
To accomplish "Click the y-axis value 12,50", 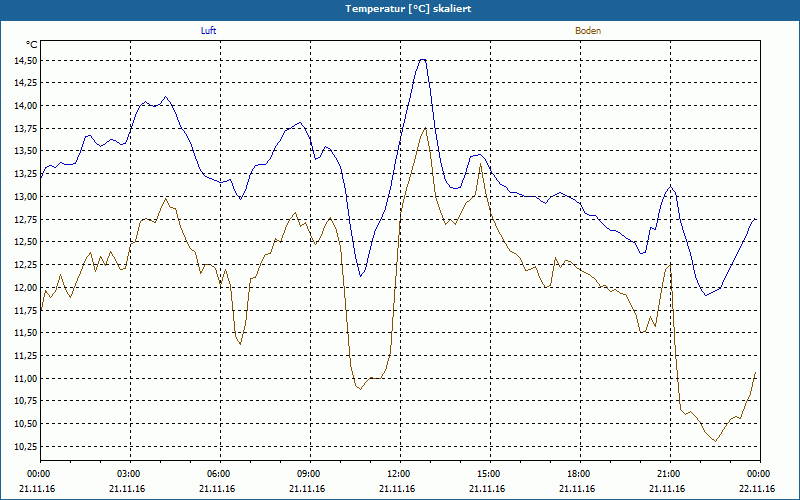I will tap(26, 242).
